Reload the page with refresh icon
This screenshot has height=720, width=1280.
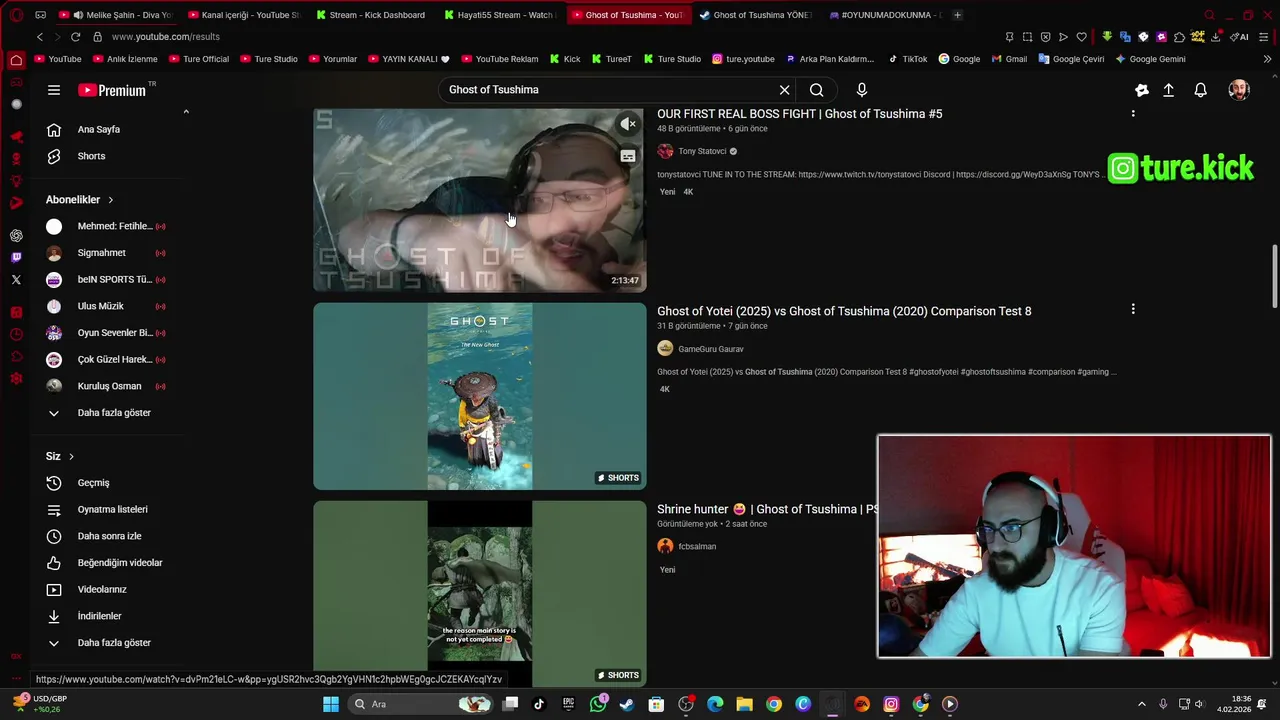pyautogui.click(x=75, y=37)
